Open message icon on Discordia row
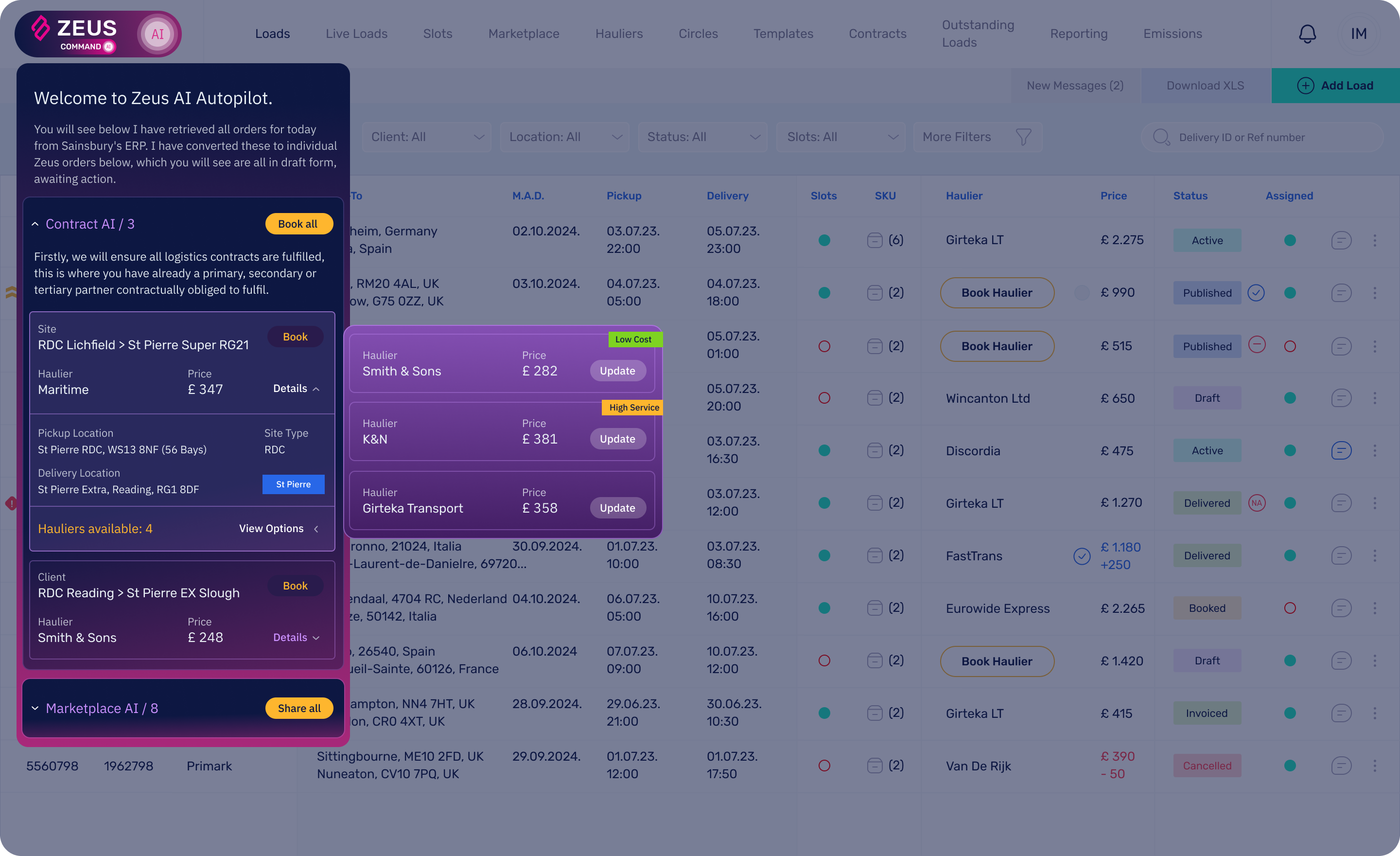 pyautogui.click(x=1341, y=451)
